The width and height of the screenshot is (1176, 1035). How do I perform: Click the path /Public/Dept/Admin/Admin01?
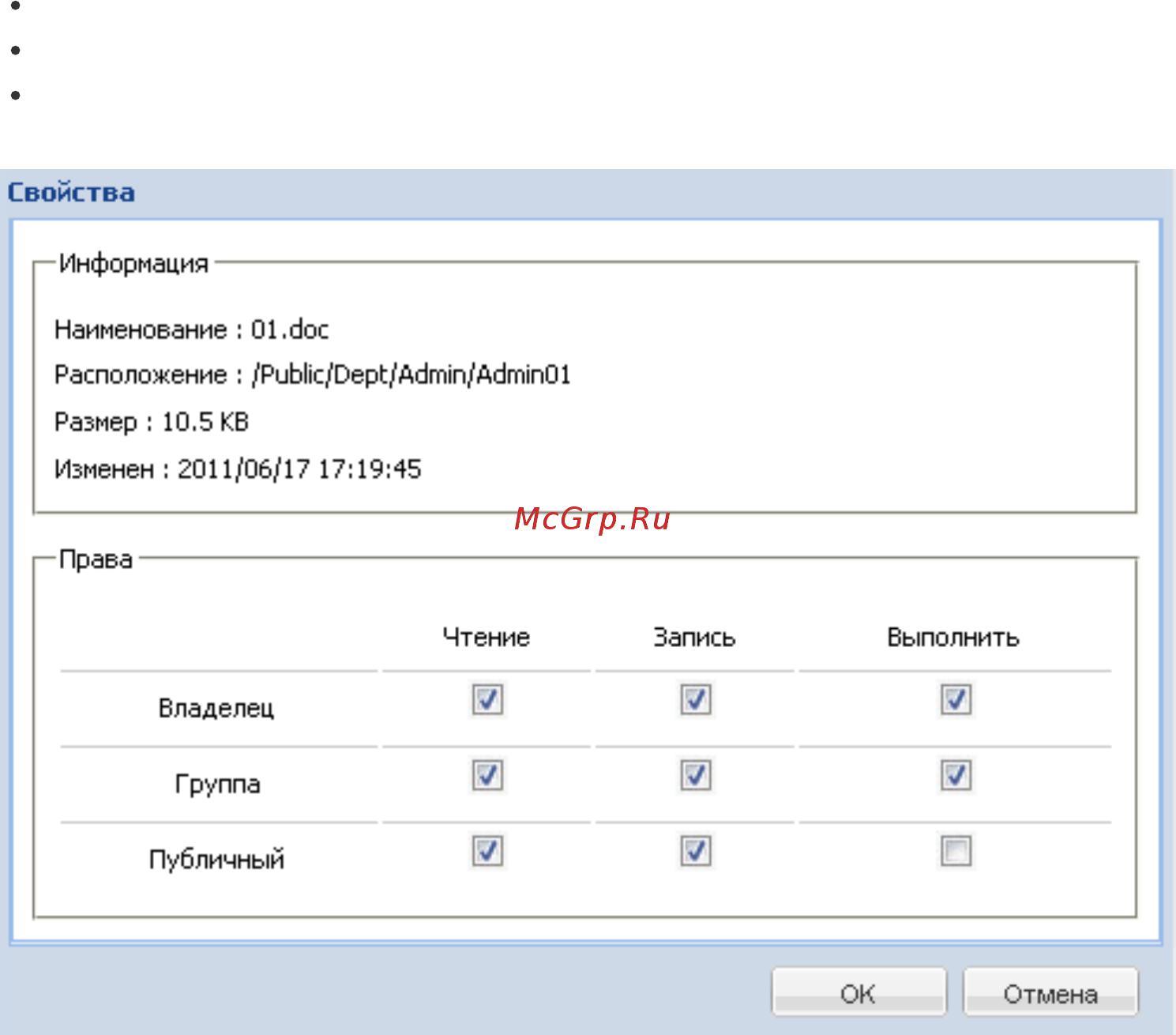click(x=411, y=374)
